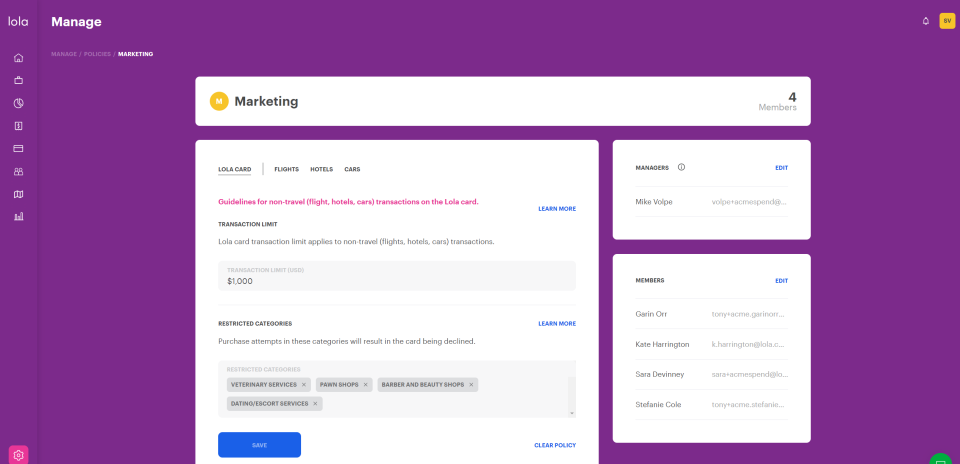Open the people/teams sidebar icon
The height and width of the screenshot is (464, 960).
18,171
